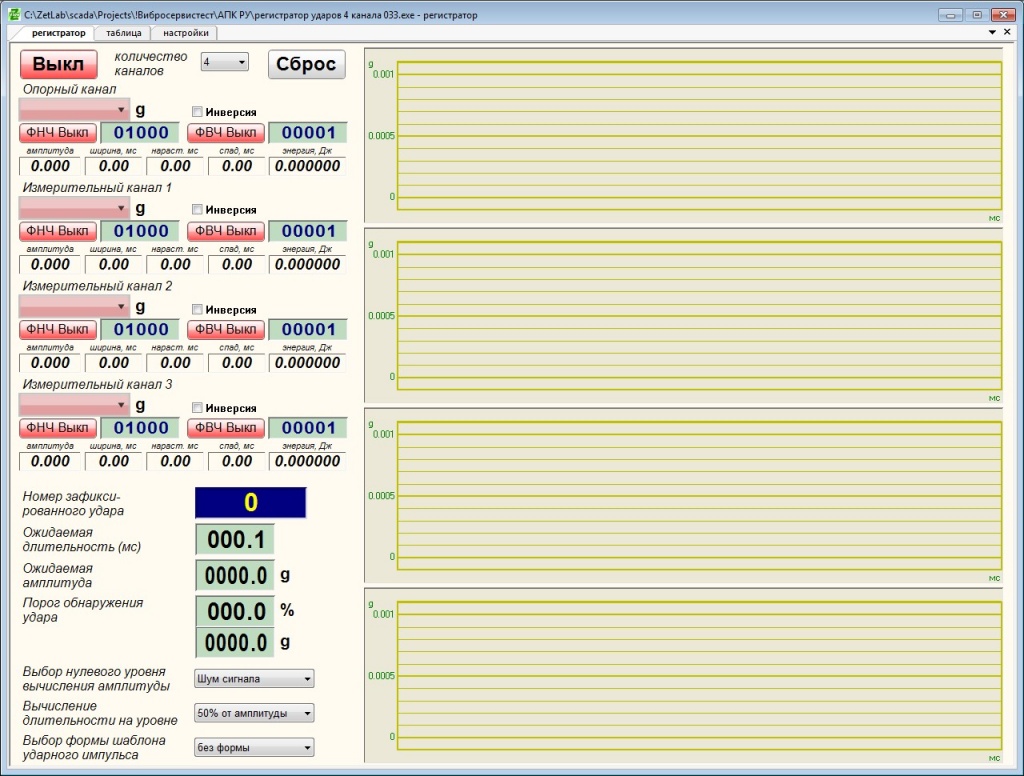Toggle the red Выкл power button

[x=58, y=64]
